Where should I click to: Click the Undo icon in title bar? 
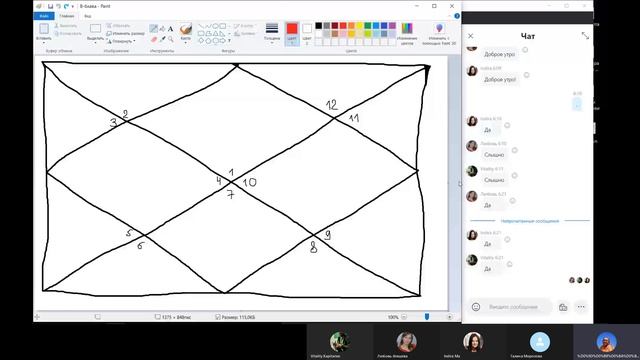click(58, 6)
